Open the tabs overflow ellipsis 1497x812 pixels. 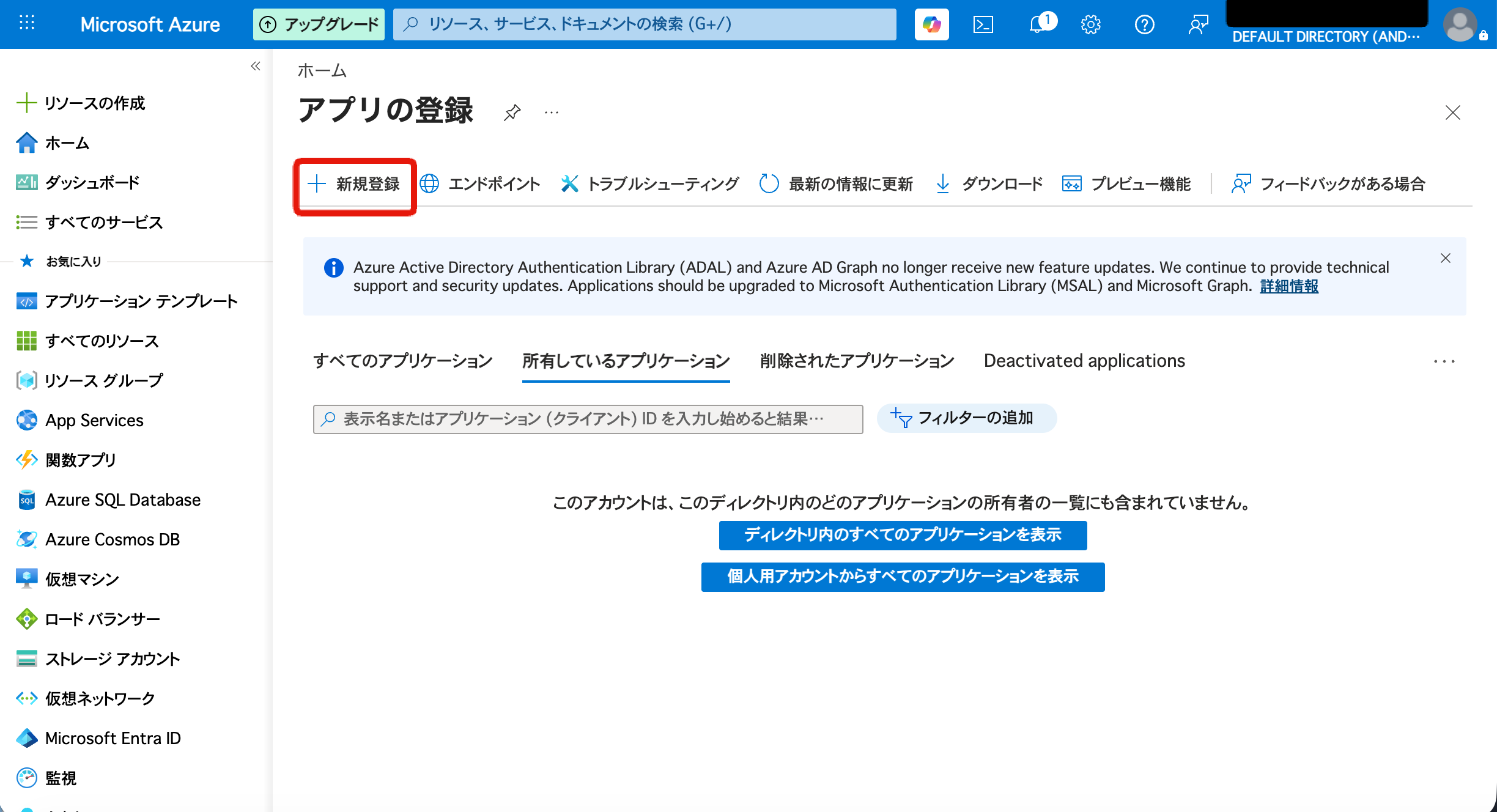(x=1444, y=361)
